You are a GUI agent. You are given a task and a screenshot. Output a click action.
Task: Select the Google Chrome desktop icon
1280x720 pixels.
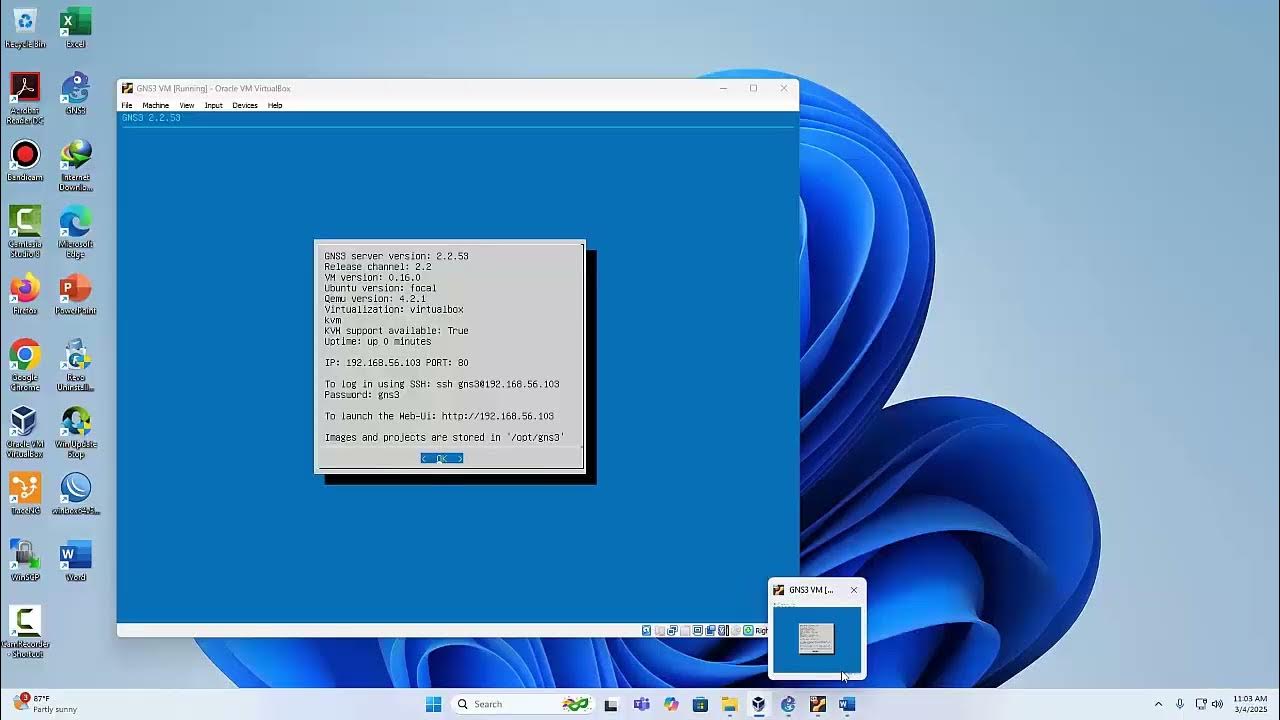pos(25,365)
